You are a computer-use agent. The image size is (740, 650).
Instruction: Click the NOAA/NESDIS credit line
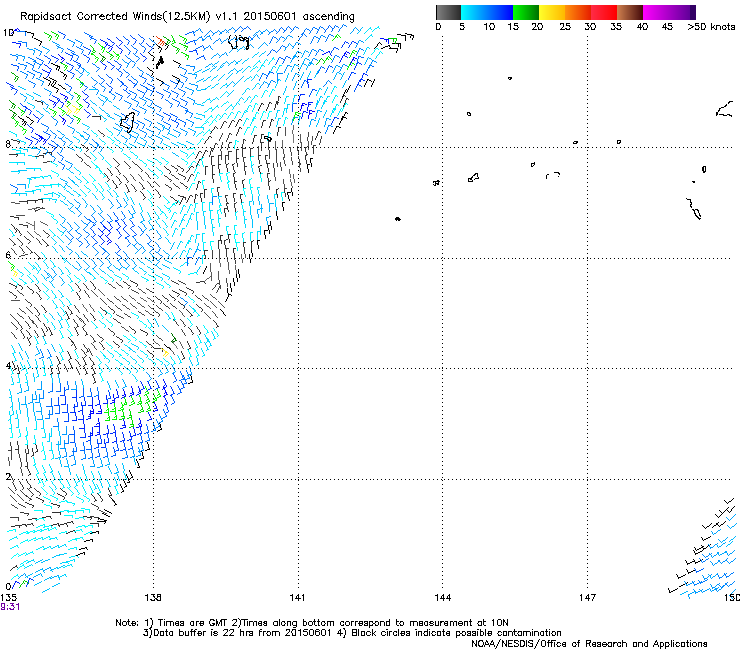tap(589, 643)
